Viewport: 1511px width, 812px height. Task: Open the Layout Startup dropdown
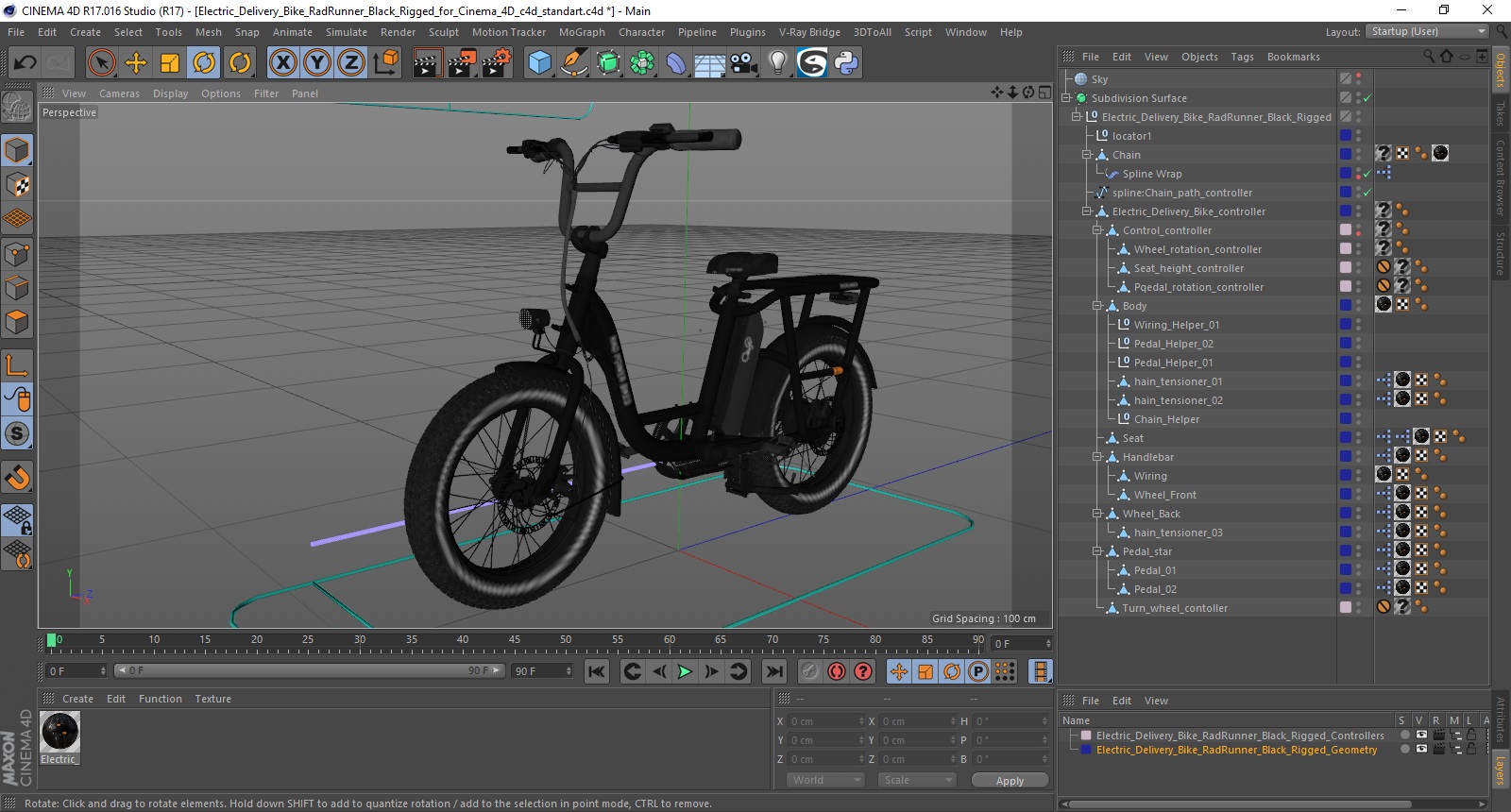(1426, 32)
